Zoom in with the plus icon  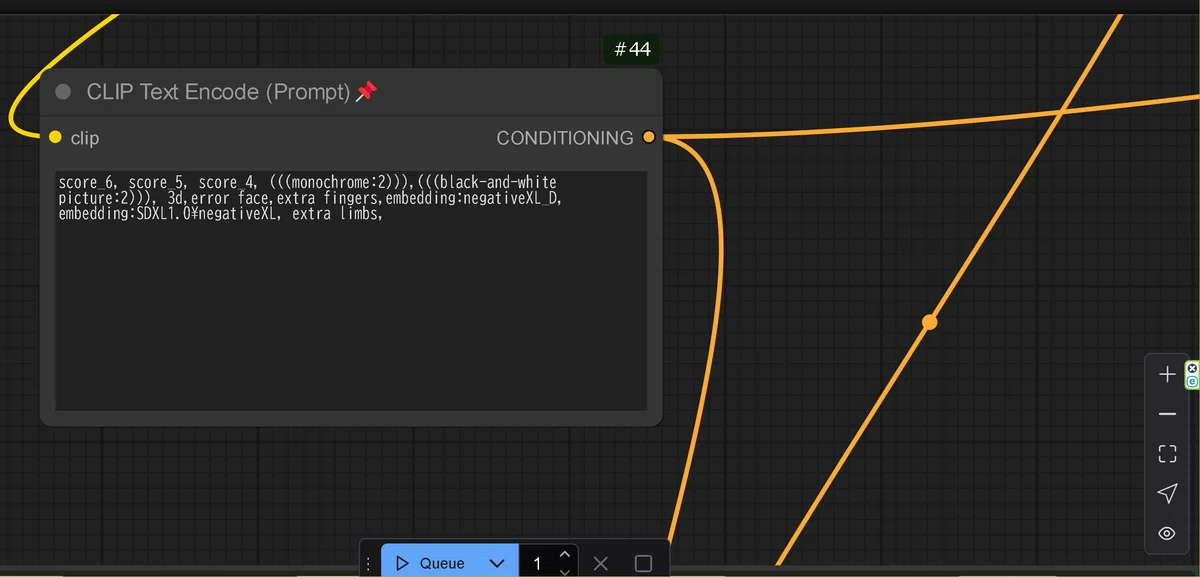point(1167,374)
